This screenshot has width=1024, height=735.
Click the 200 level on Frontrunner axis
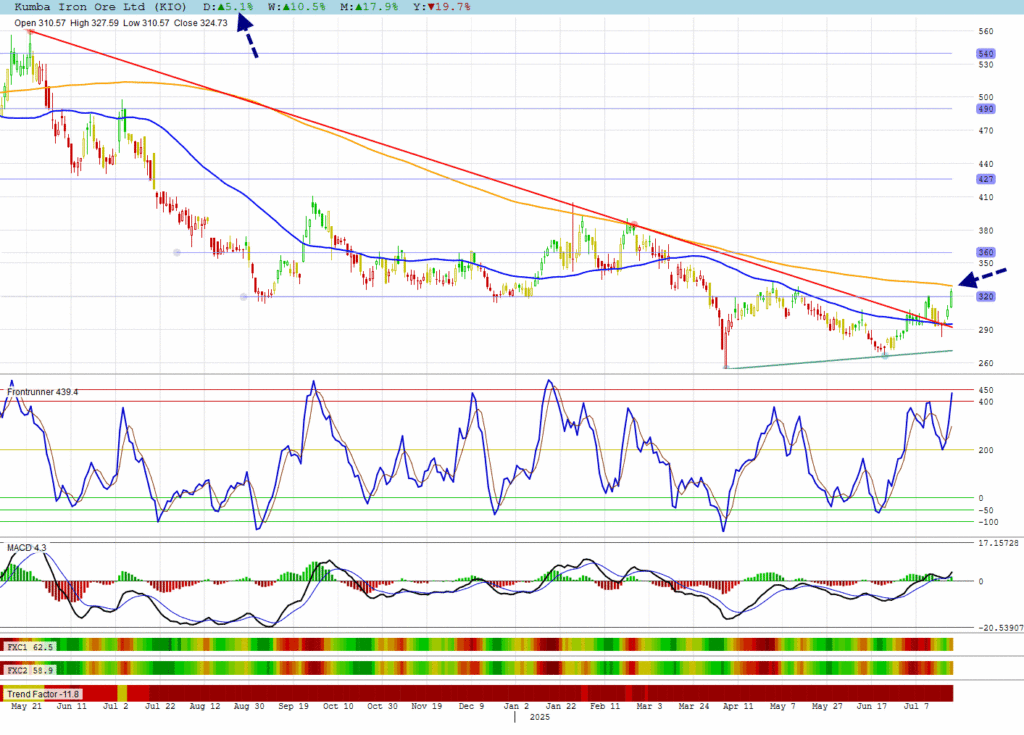coord(985,450)
